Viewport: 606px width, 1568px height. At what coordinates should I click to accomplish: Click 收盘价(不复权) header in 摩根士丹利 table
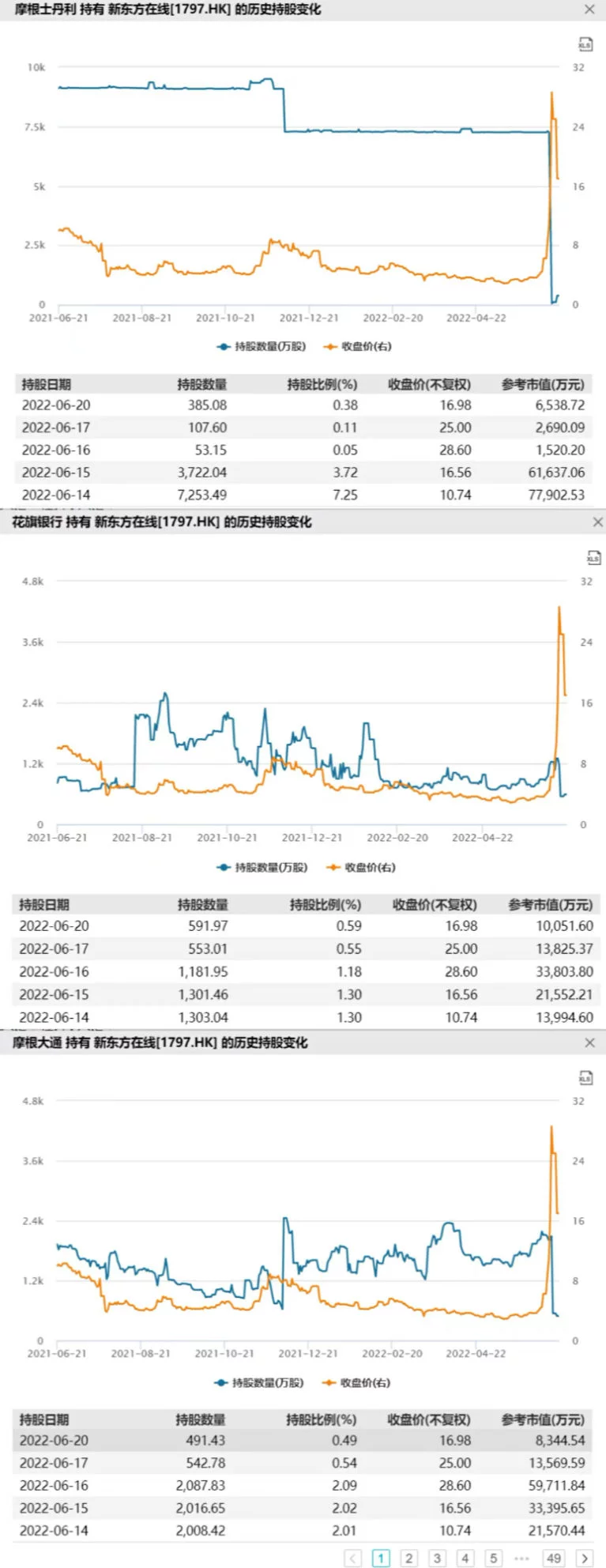pyautogui.click(x=429, y=384)
